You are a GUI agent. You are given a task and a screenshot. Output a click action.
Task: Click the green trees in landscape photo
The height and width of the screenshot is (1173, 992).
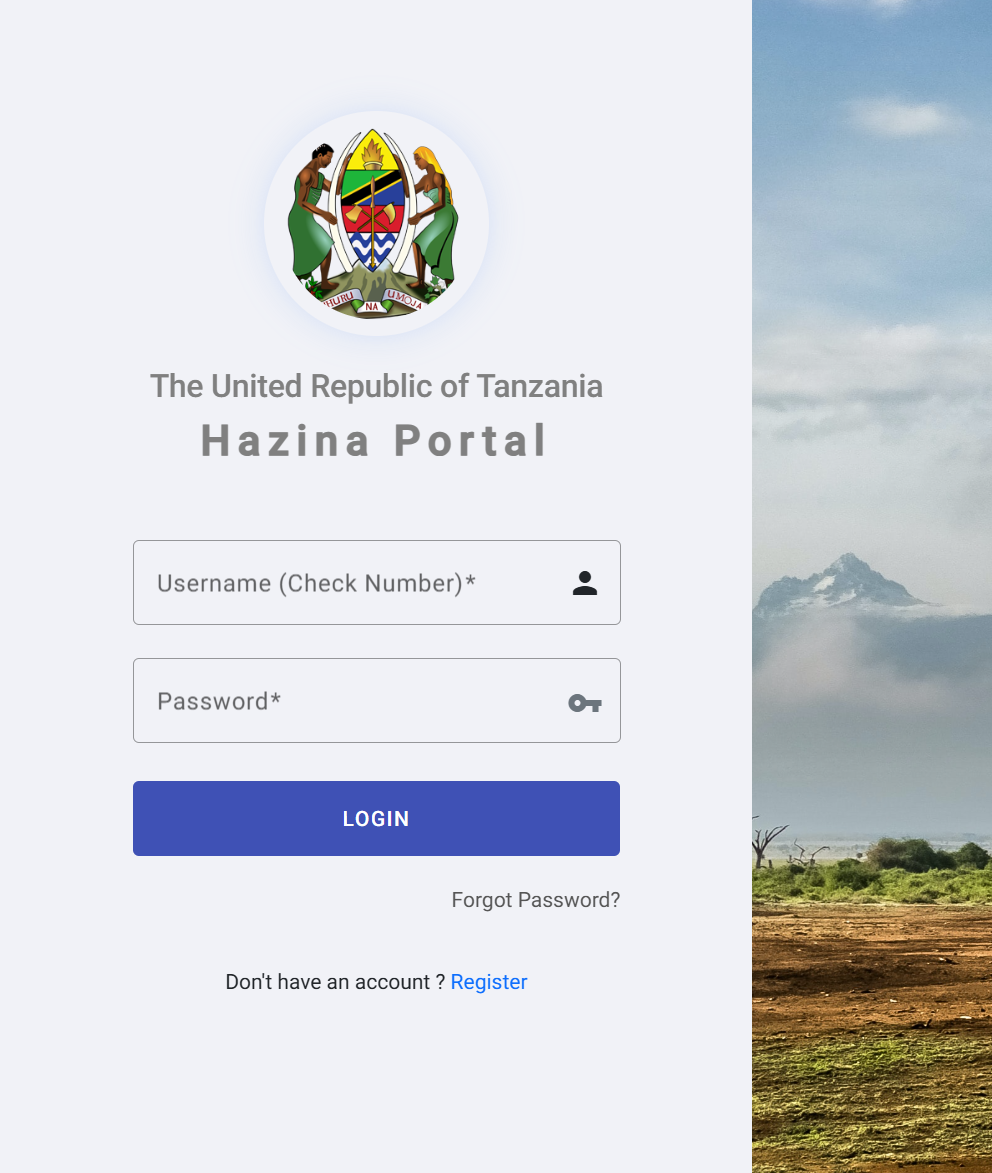coord(928,855)
